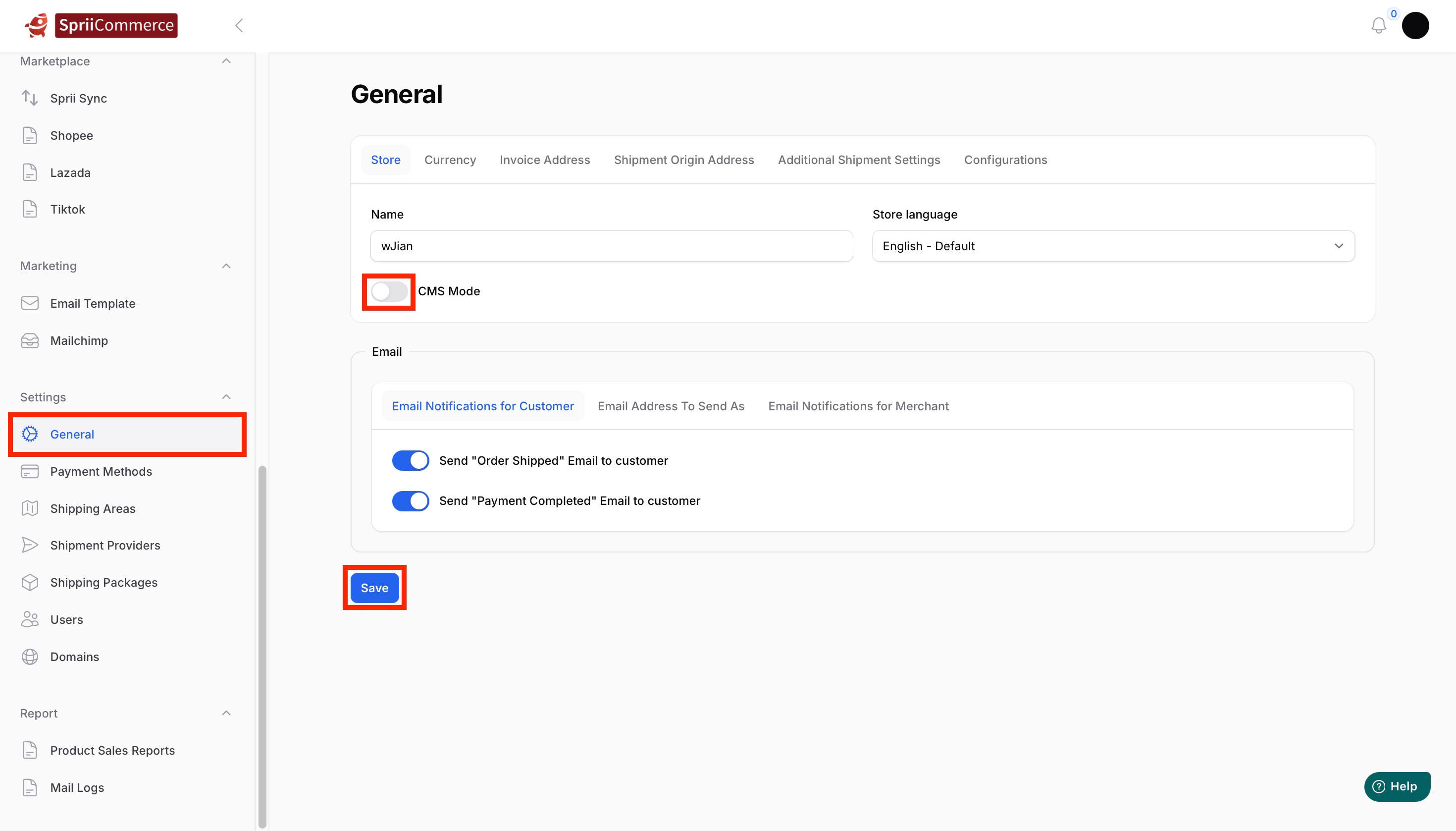Viewport: 1456px width, 831px height.
Task: Click the Help button
Action: tap(1396, 786)
